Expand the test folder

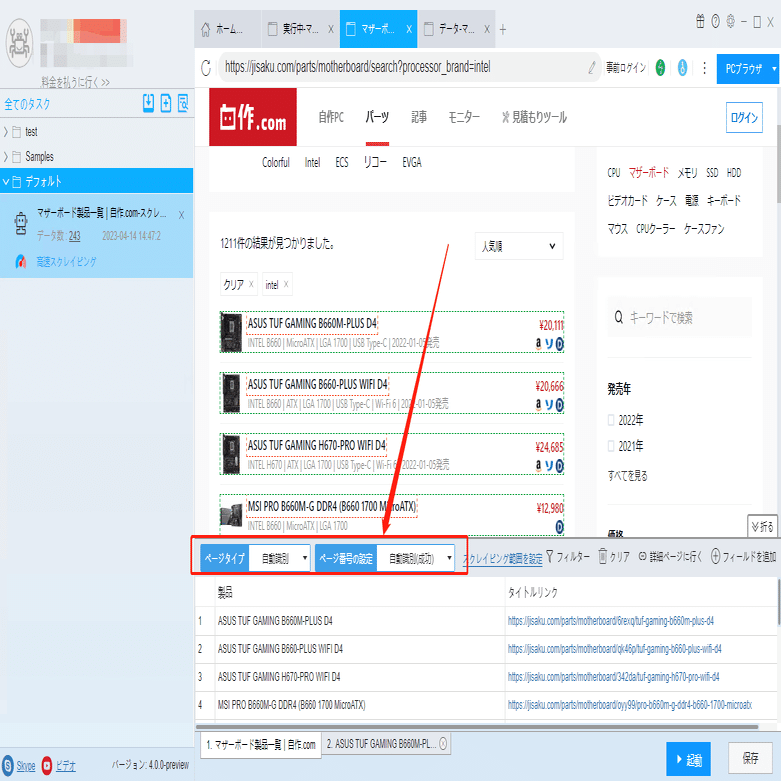[6, 131]
